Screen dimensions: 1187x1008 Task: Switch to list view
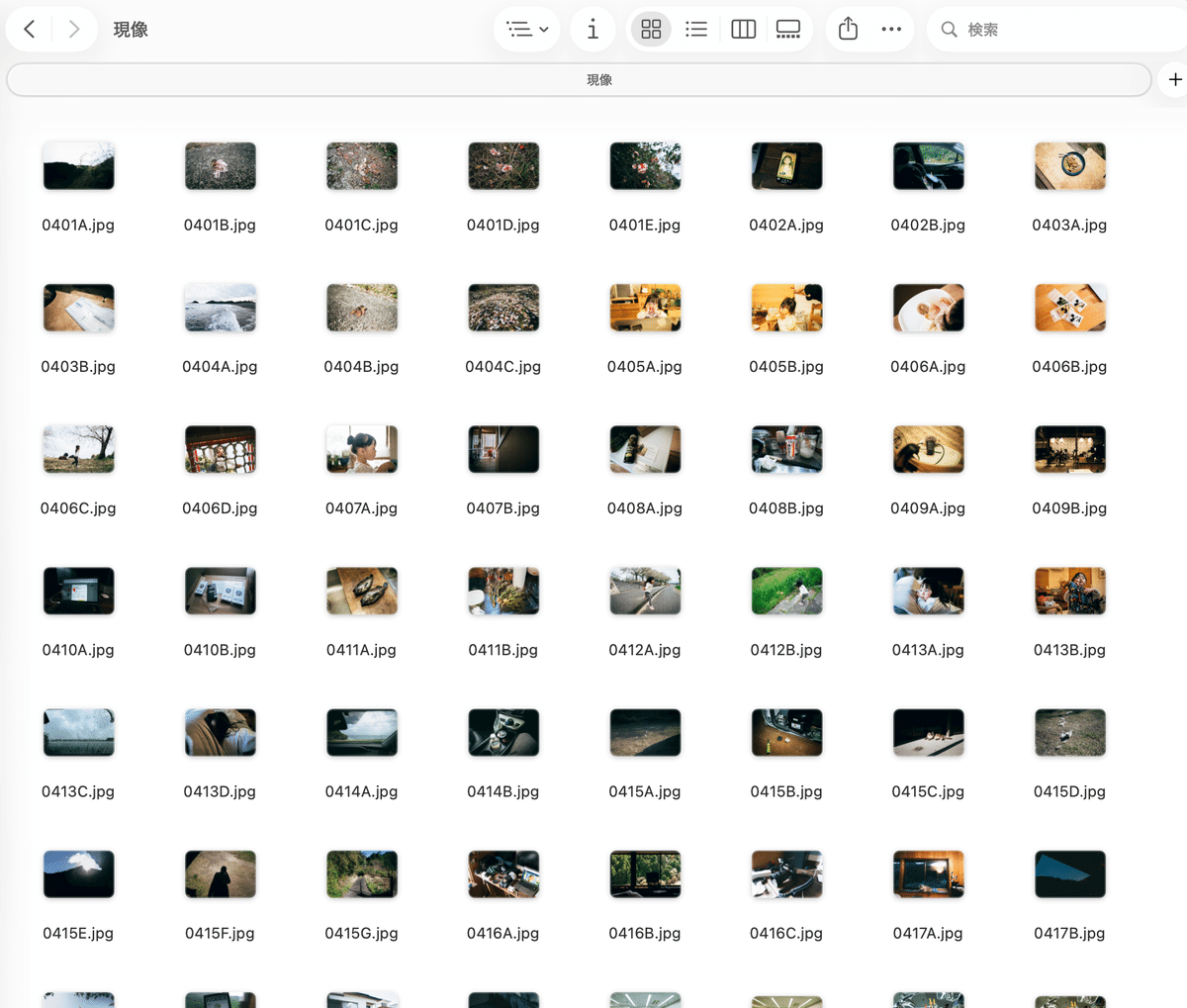pos(696,30)
